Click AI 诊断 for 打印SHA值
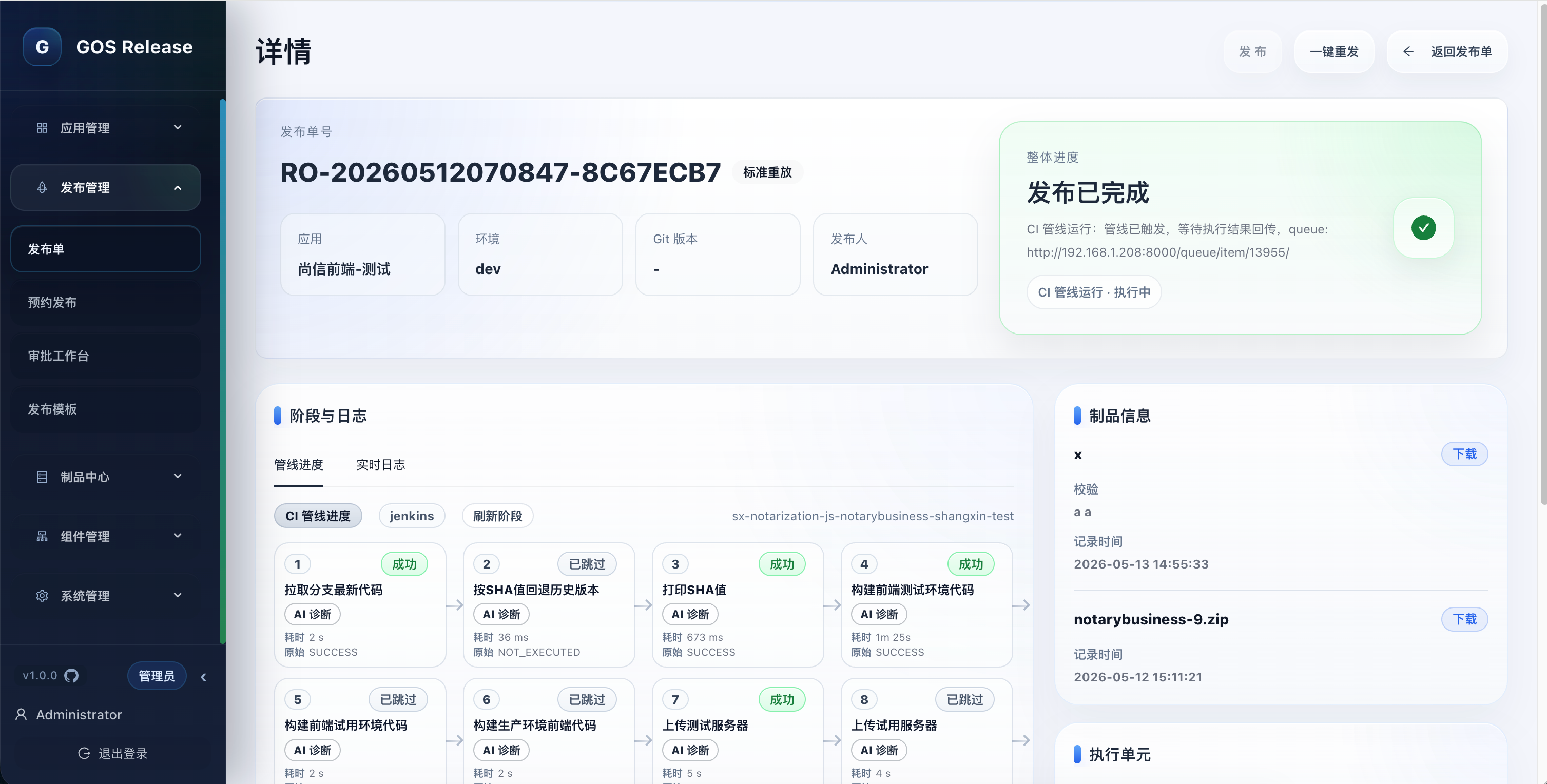Screen dimensions: 1547x784 [690, 614]
